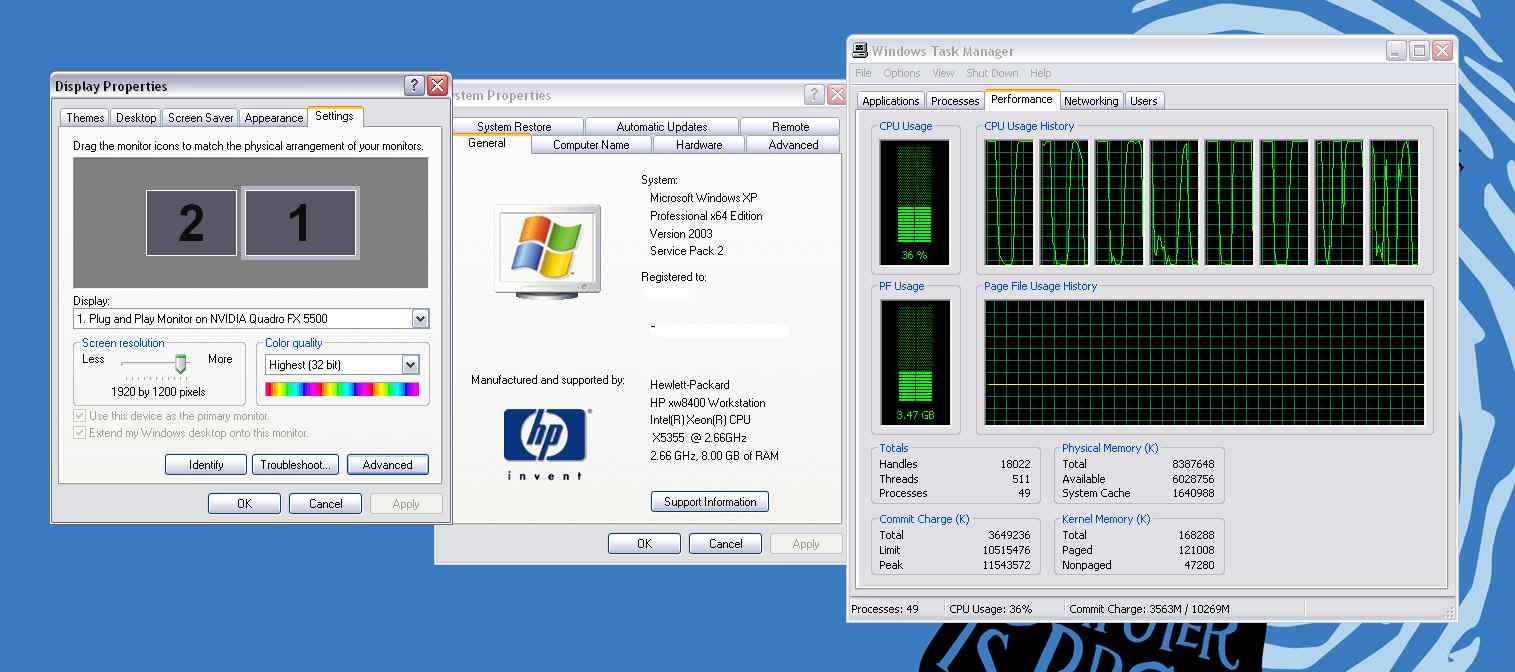1515x672 pixels.
Task: Switch to the Applications tab
Action: pyautogui.click(x=890, y=101)
